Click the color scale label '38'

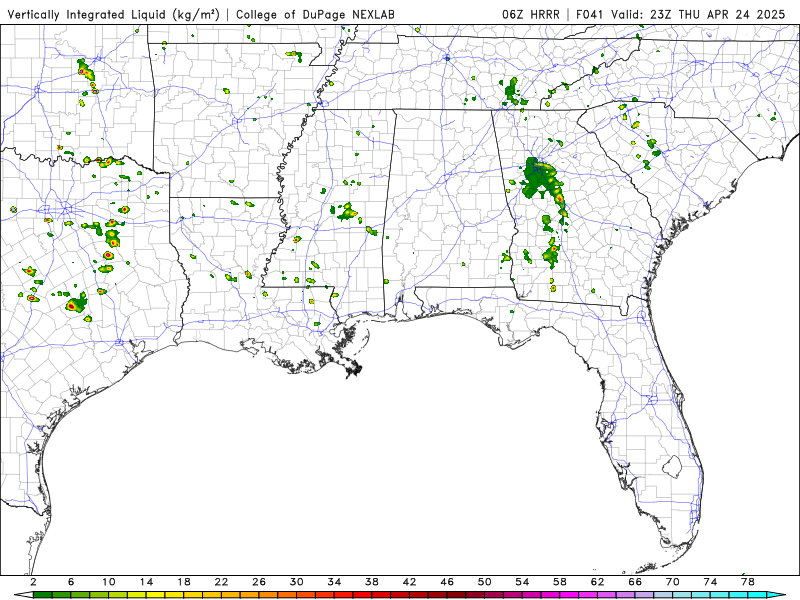pyautogui.click(x=372, y=582)
